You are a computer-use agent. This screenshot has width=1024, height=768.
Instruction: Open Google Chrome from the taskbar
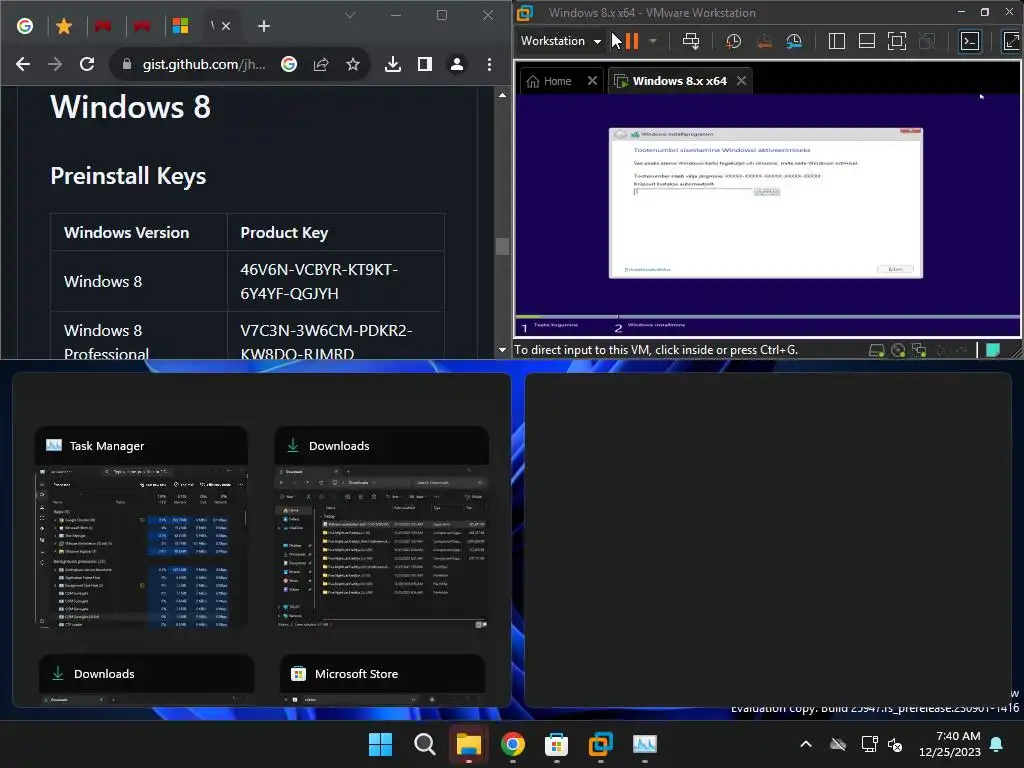pos(513,744)
